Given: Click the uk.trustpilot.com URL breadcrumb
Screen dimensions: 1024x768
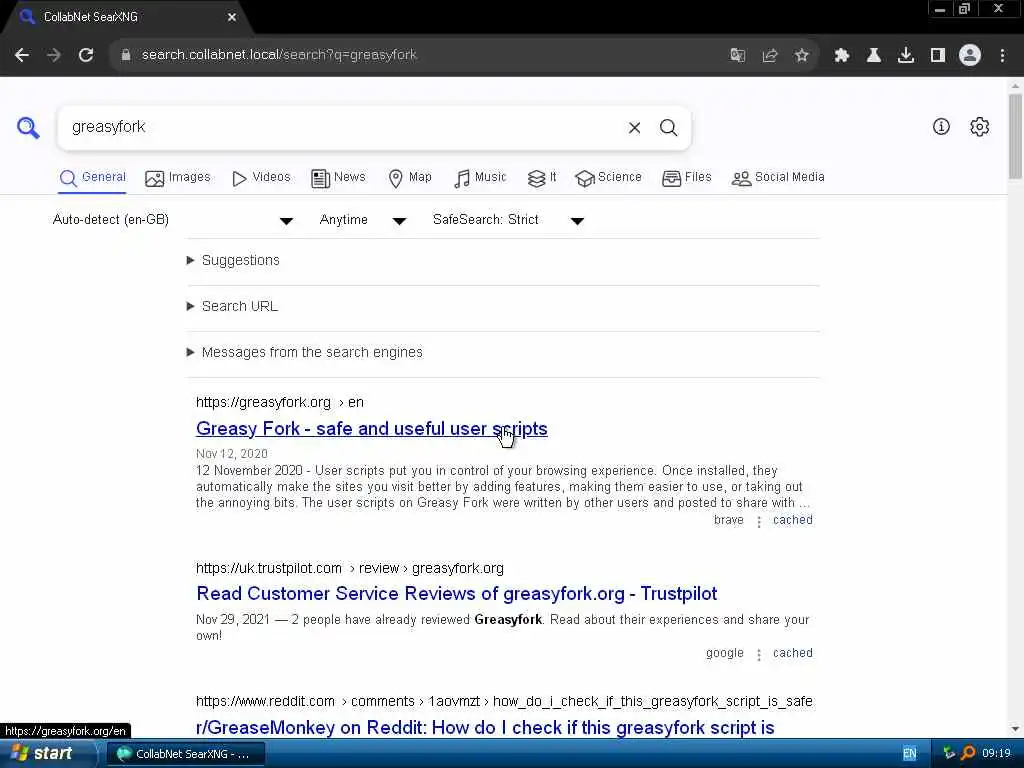Looking at the screenshot, I should [349, 568].
